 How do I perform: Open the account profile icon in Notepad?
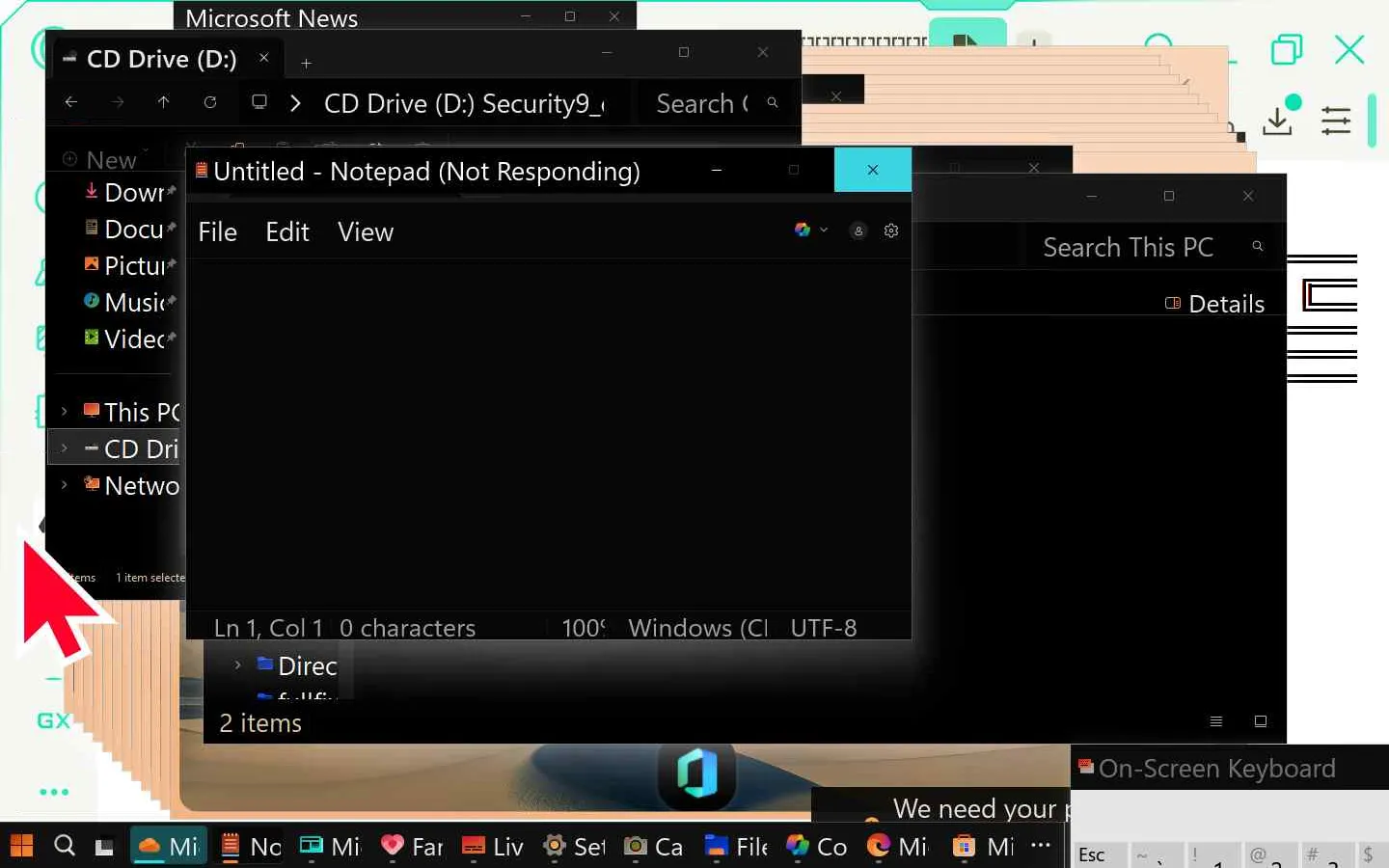[x=858, y=231]
